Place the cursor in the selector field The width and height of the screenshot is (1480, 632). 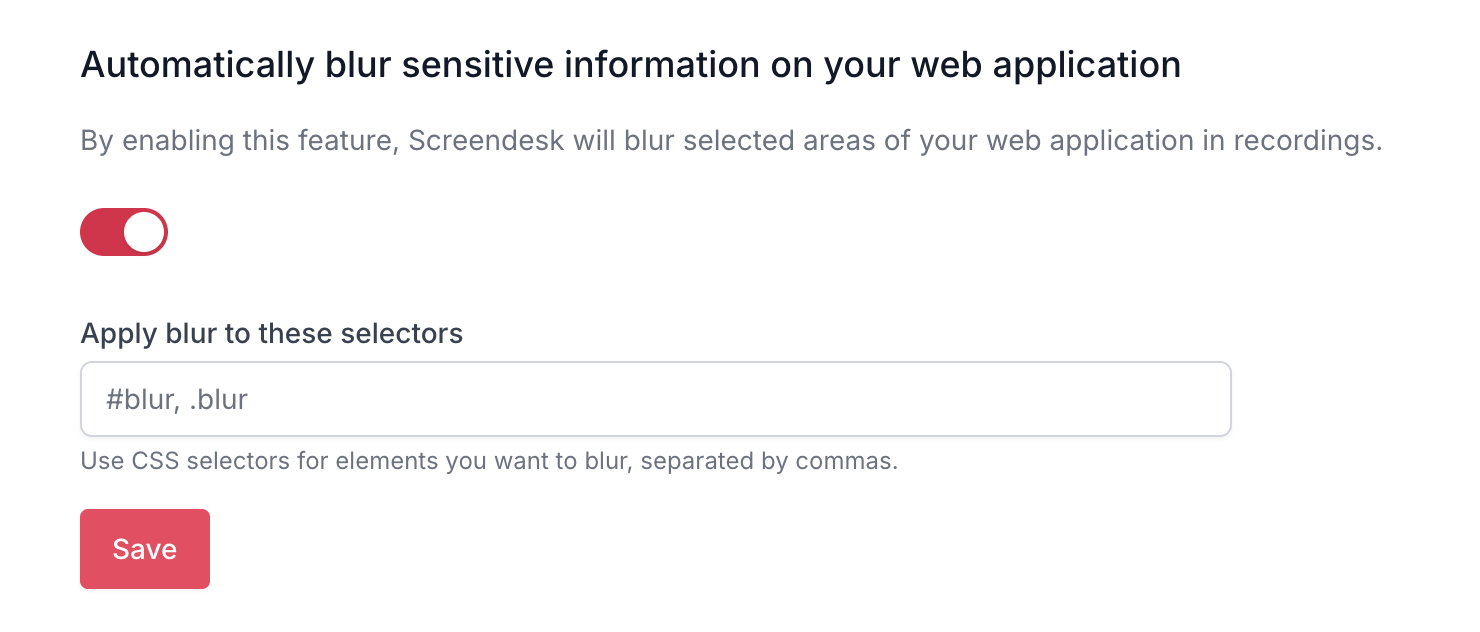click(655, 399)
